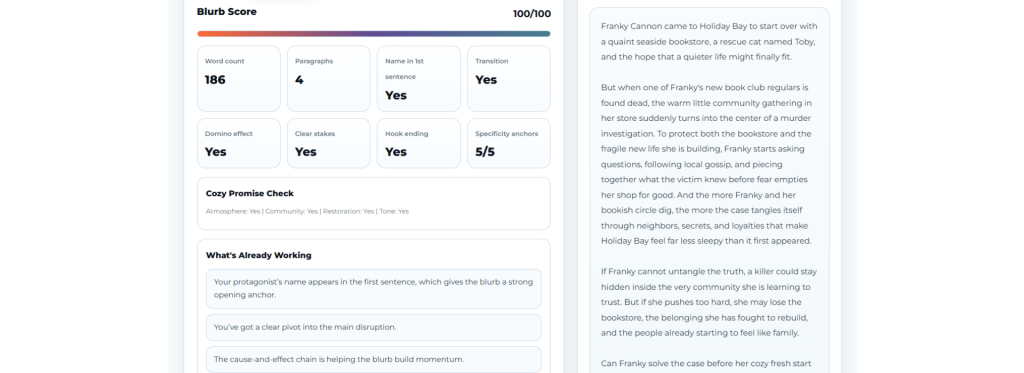Click the cause-and-effect chain feedback item
This screenshot has height=373, width=1024.
point(374,359)
